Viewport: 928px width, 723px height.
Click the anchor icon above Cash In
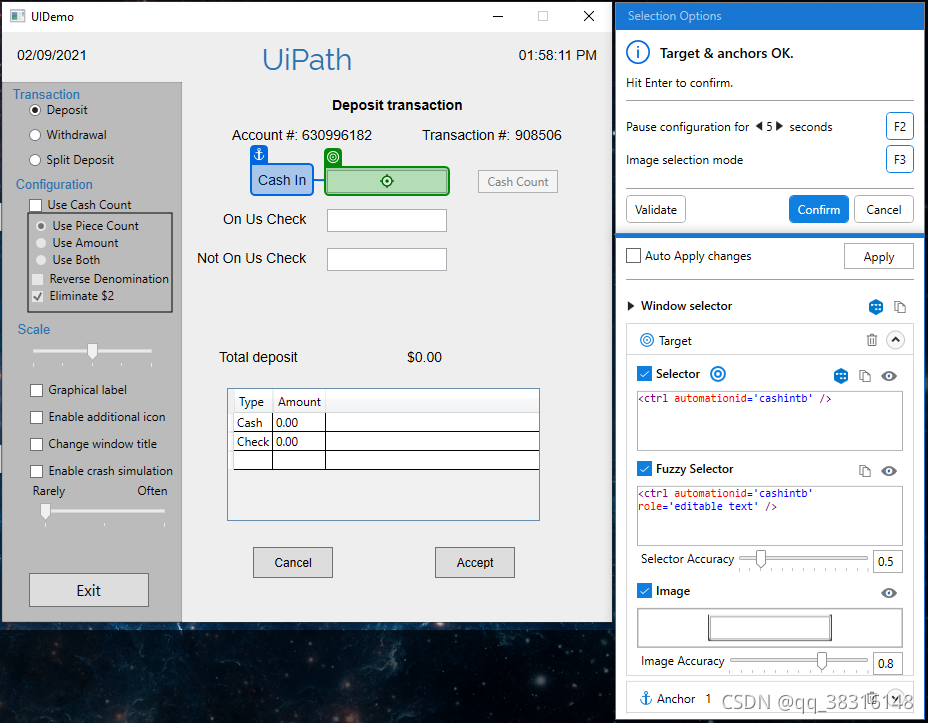[x=259, y=154]
